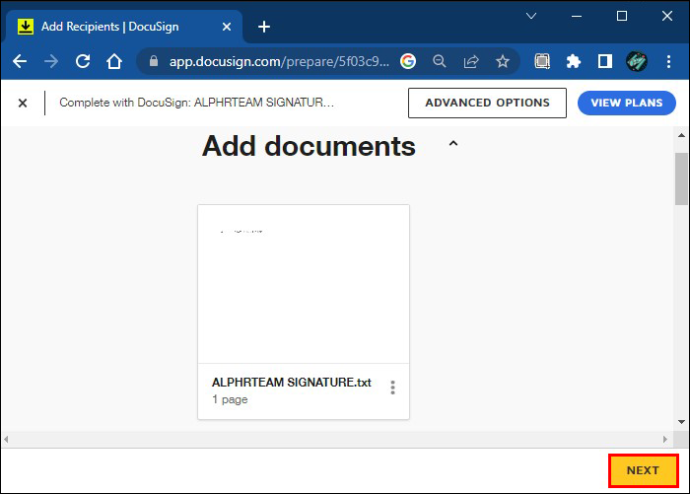Open ALPHRTEAM SIGNATURE document preview
This screenshot has width=690, height=494.
(304, 284)
